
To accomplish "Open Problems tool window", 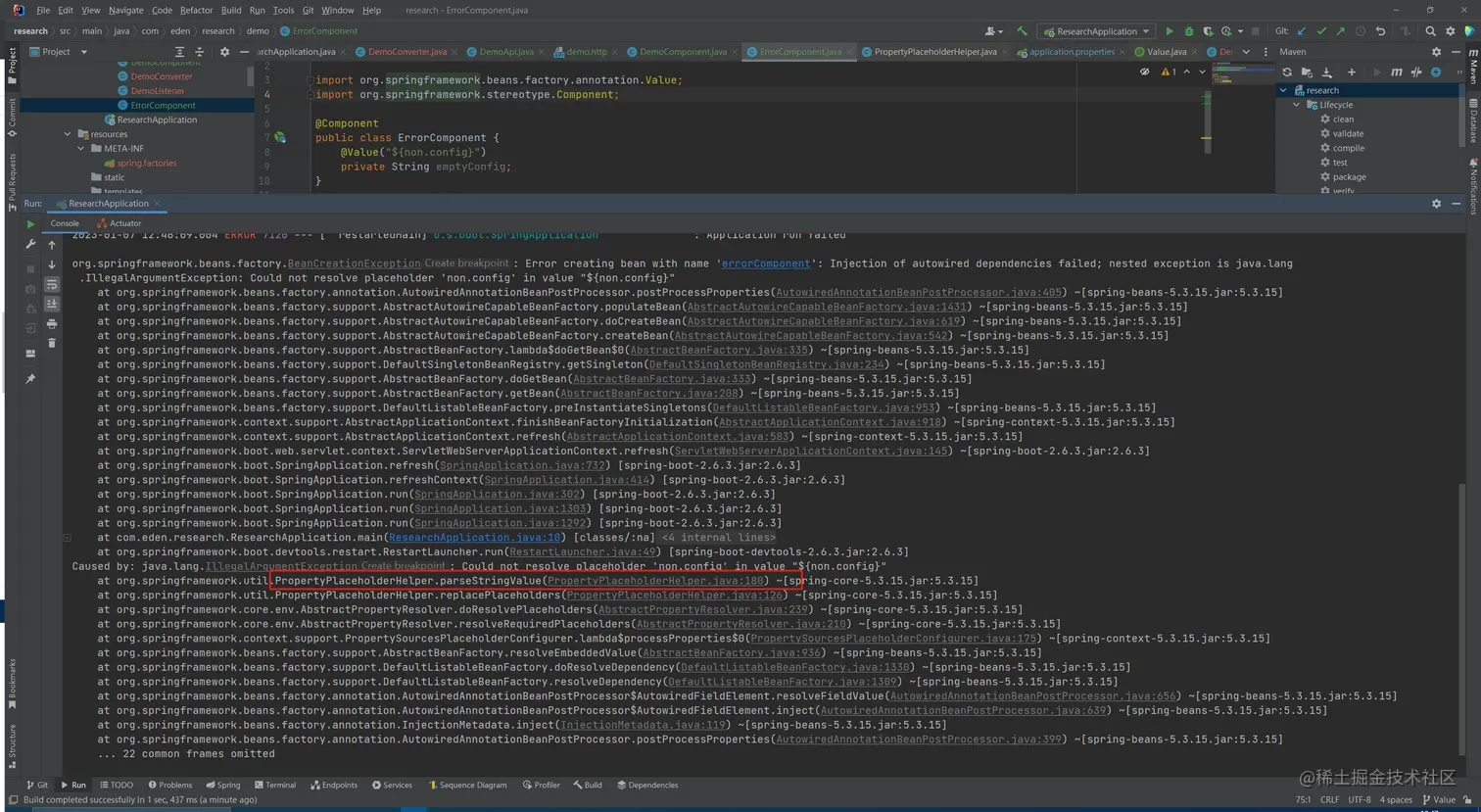I will tap(170, 786).
